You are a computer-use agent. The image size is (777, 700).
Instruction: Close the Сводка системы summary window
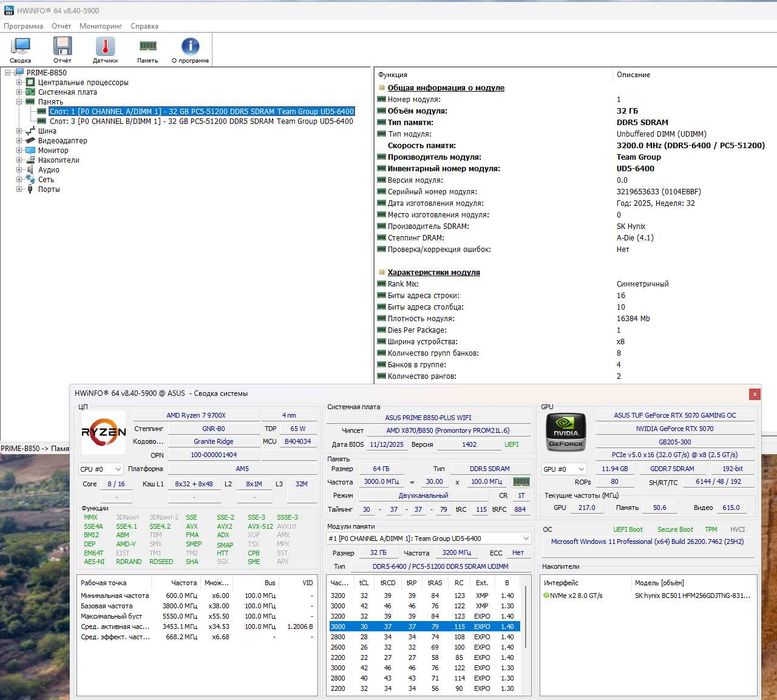click(753, 393)
